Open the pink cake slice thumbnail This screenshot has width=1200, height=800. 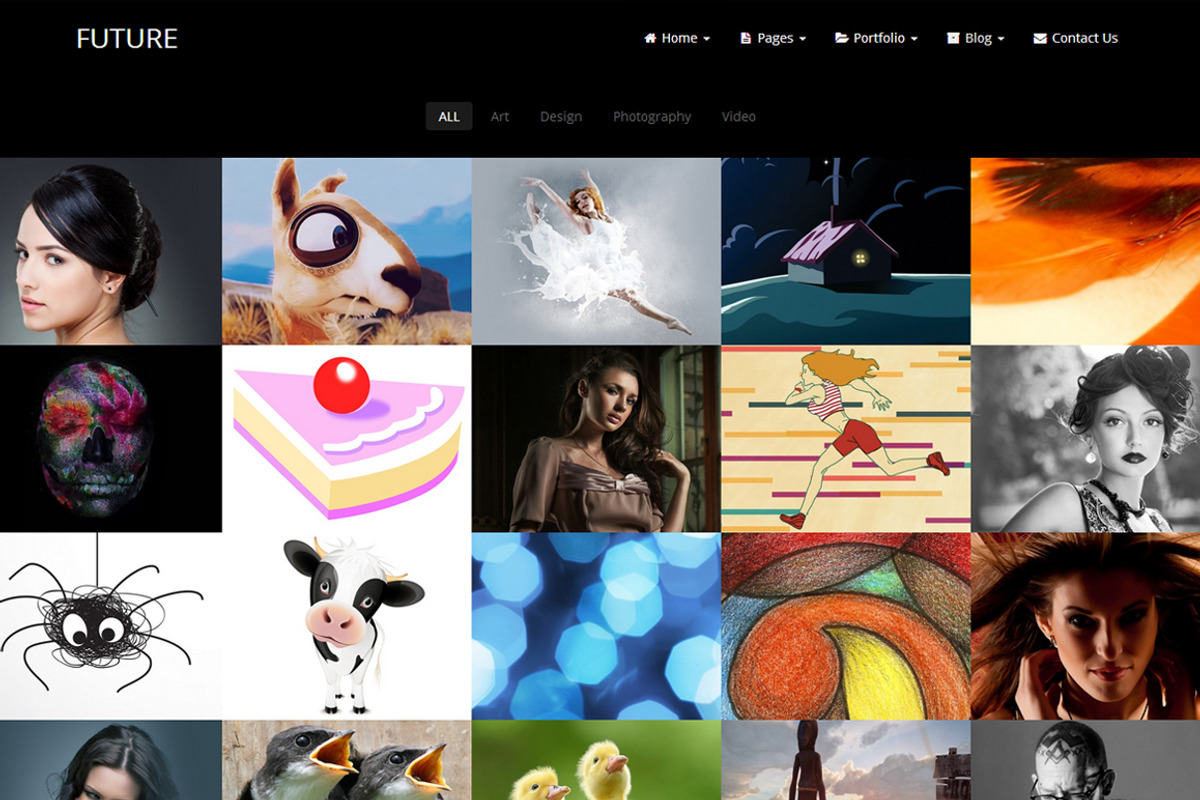pos(346,438)
